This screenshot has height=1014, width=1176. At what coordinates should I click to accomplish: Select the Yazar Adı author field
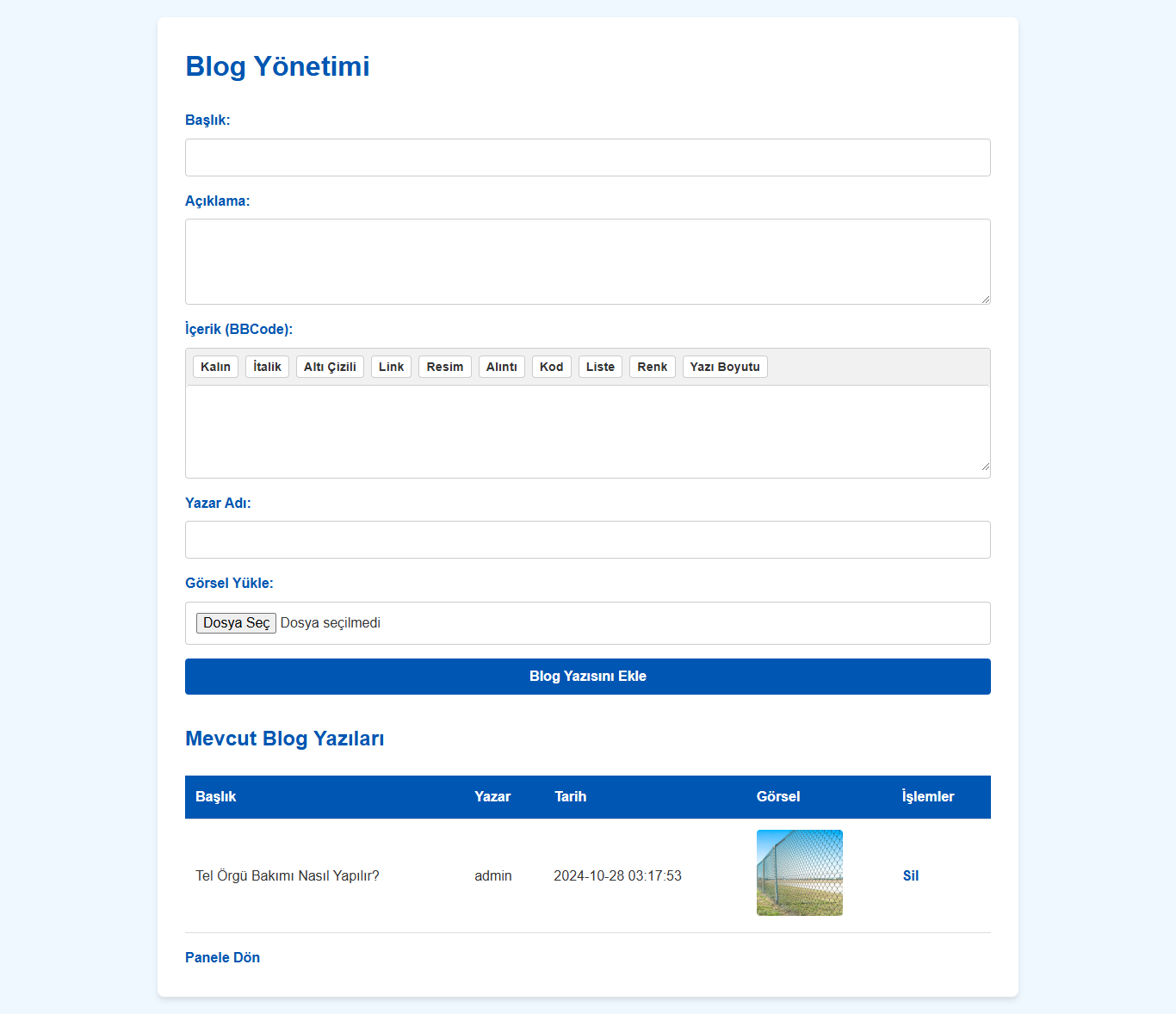coord(587,540)
